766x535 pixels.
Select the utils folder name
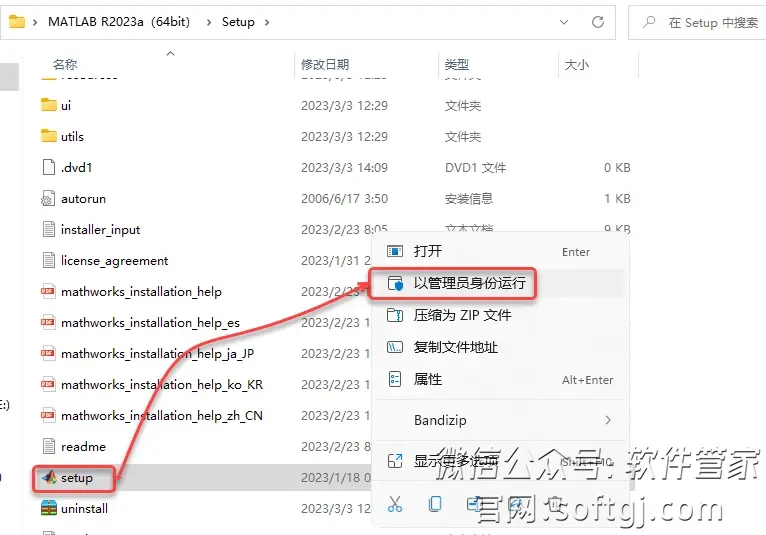72,136
